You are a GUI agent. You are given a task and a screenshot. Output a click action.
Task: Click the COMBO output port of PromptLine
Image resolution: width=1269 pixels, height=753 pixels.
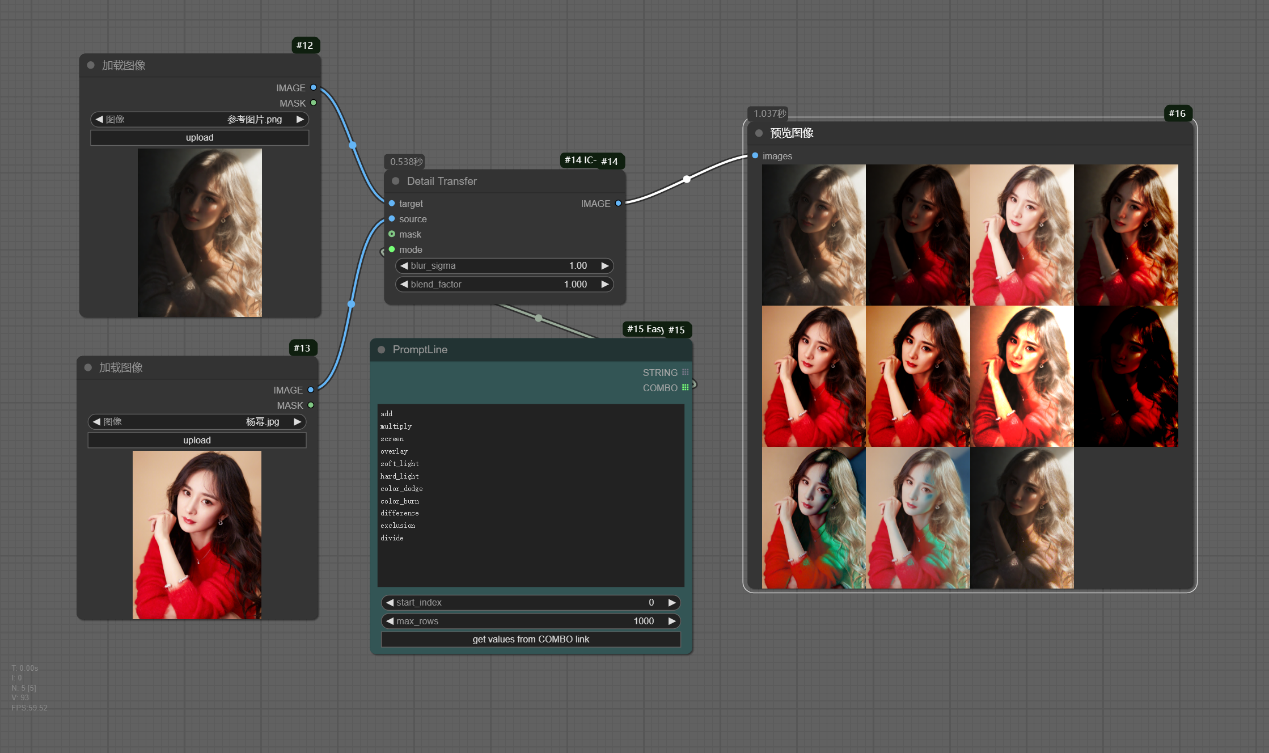[685, 387]
